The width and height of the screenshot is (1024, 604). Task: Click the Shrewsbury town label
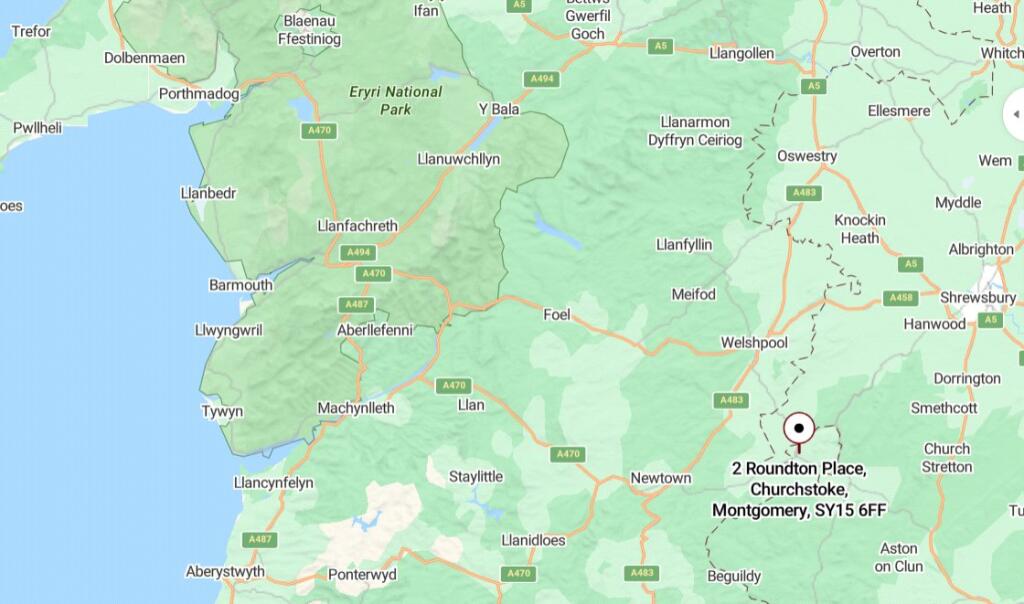[978, 298]
